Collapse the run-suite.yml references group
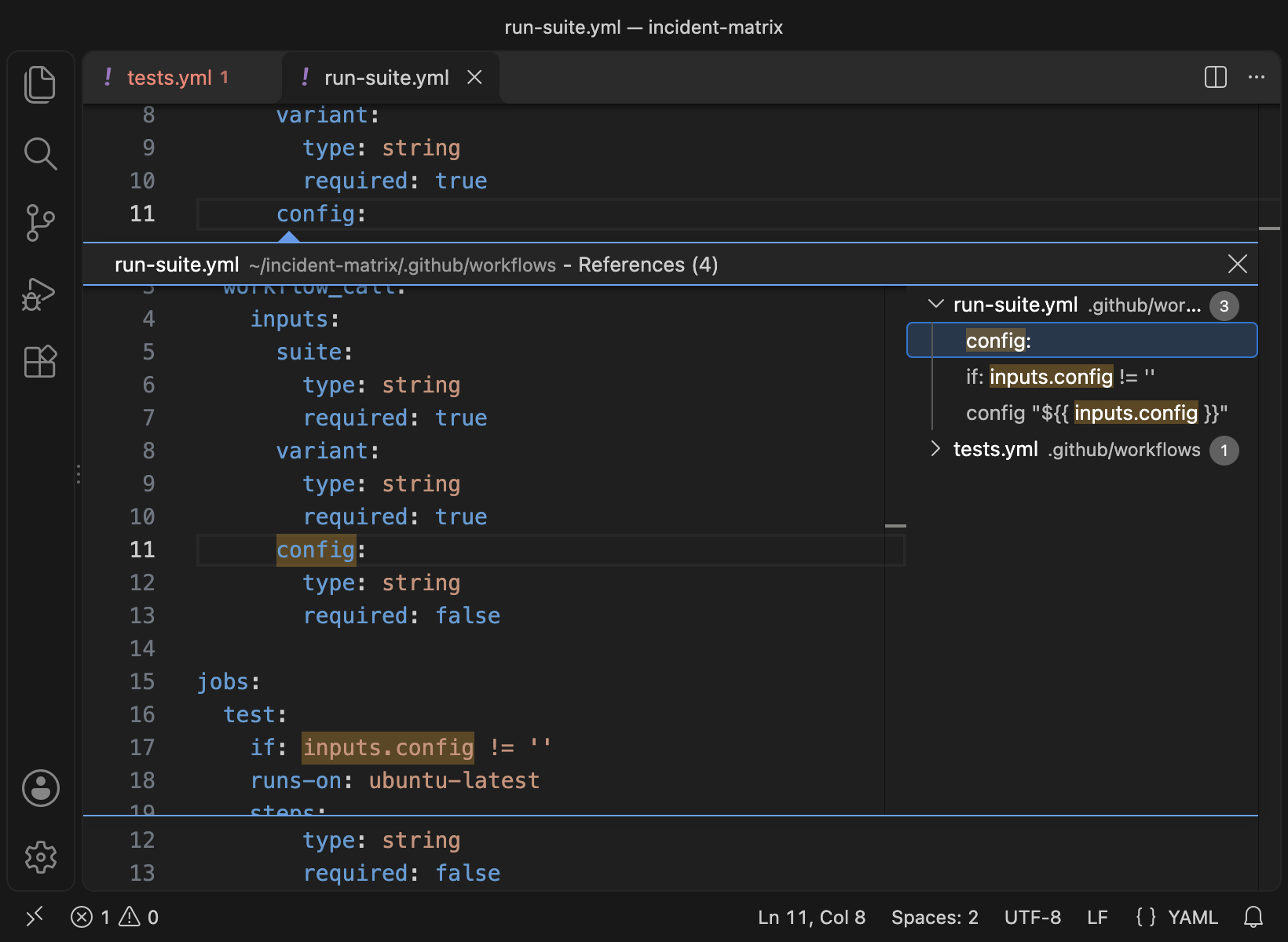This screenshot has height=942, width=1288. pos(935,305)
